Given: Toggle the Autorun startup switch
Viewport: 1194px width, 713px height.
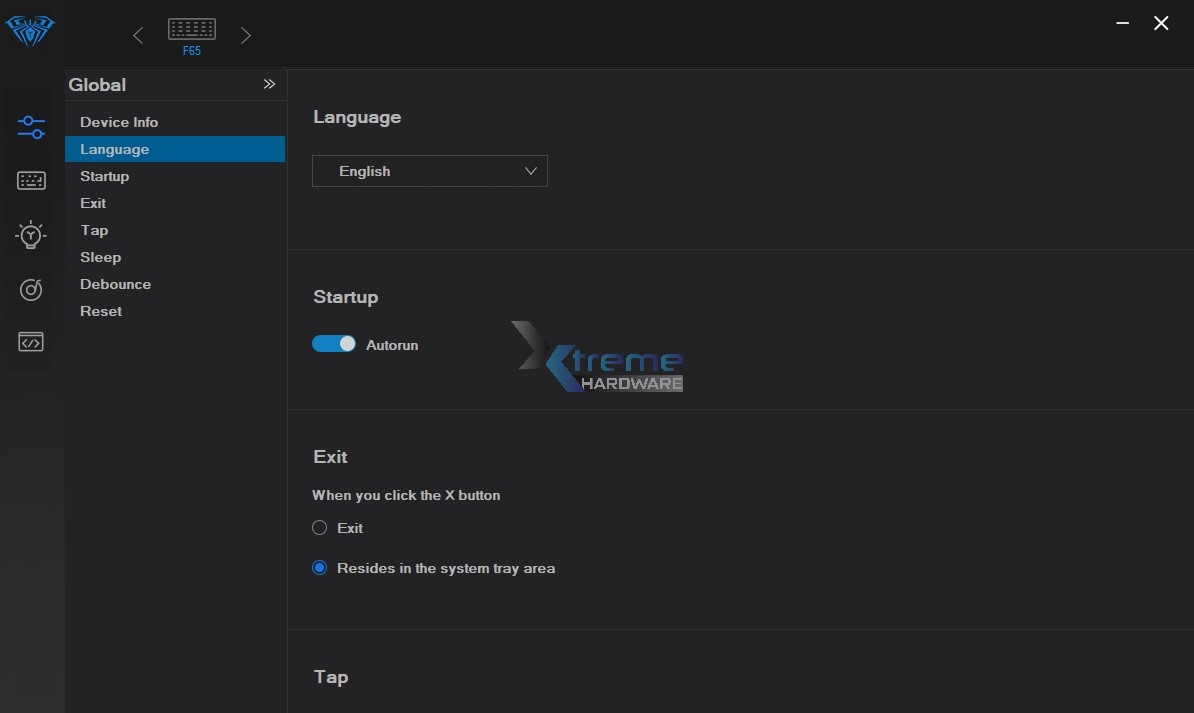Looking at the screenshot, I should 334,344.
